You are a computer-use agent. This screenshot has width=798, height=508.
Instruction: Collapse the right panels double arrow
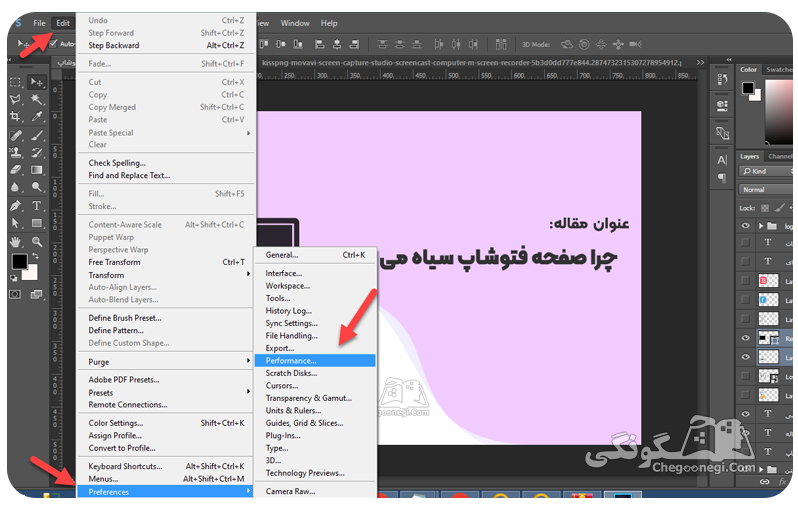[729, 59]
